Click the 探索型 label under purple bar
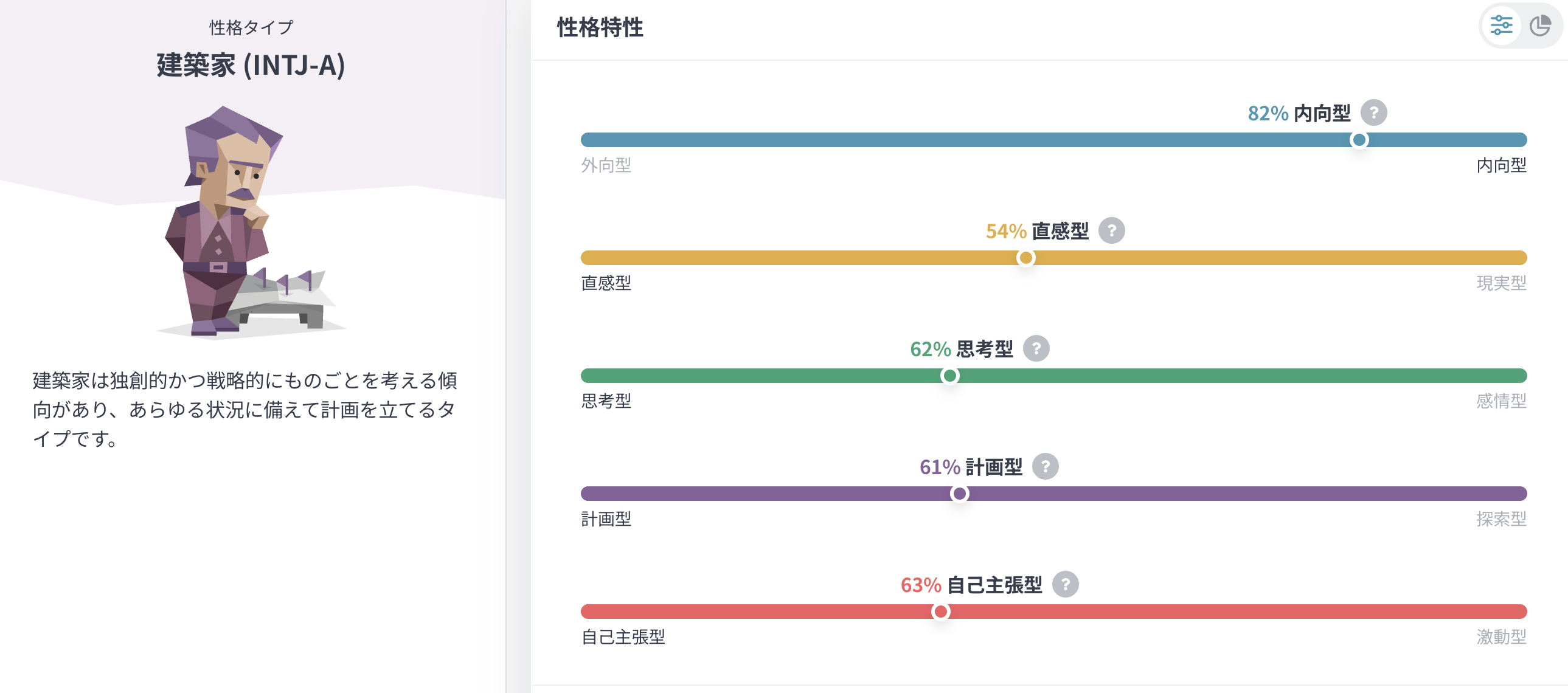Viewport: 1568px width, 693px height. [1501, 519]
